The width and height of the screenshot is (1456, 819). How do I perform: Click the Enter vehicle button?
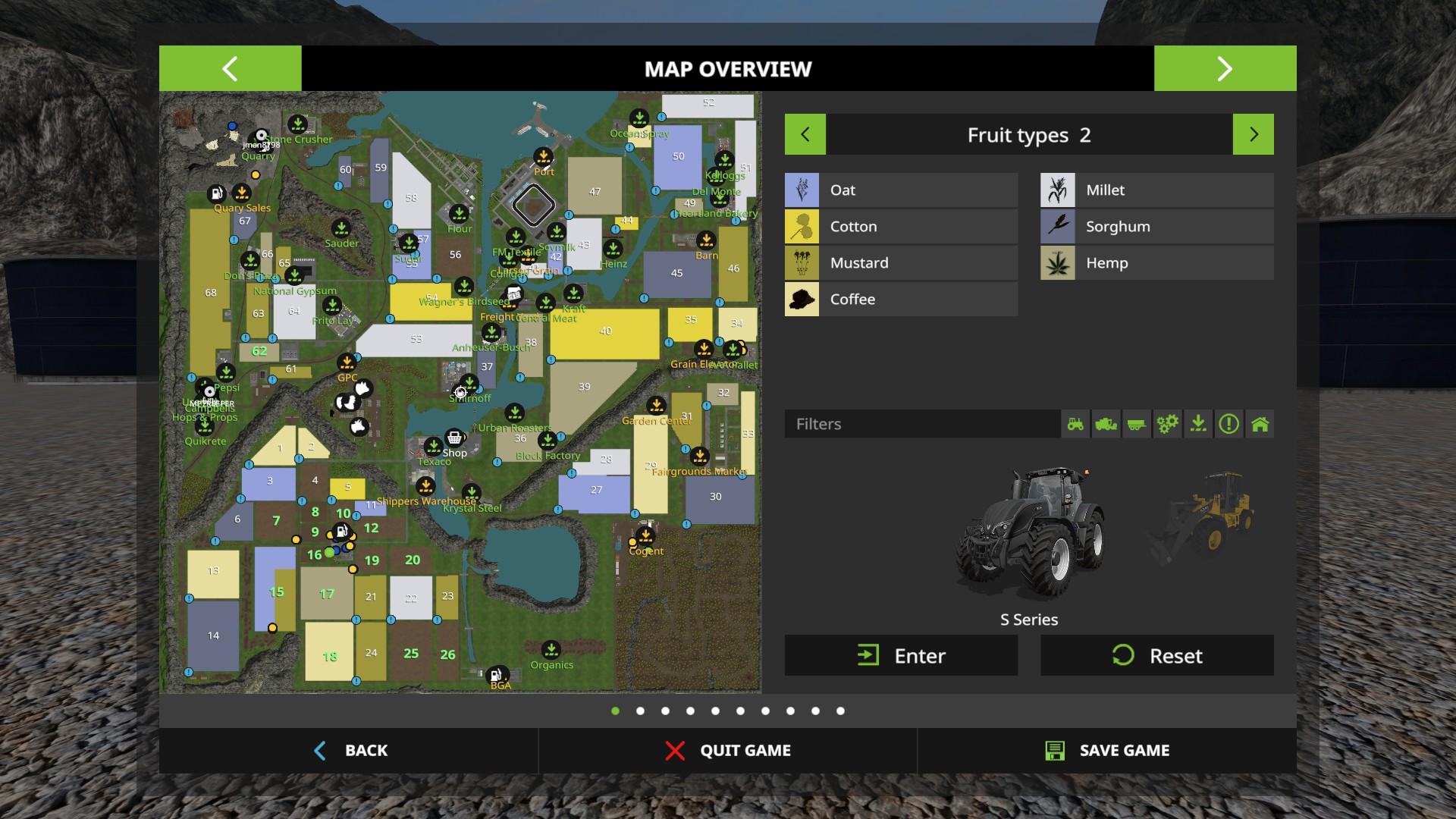pos(901,655)
